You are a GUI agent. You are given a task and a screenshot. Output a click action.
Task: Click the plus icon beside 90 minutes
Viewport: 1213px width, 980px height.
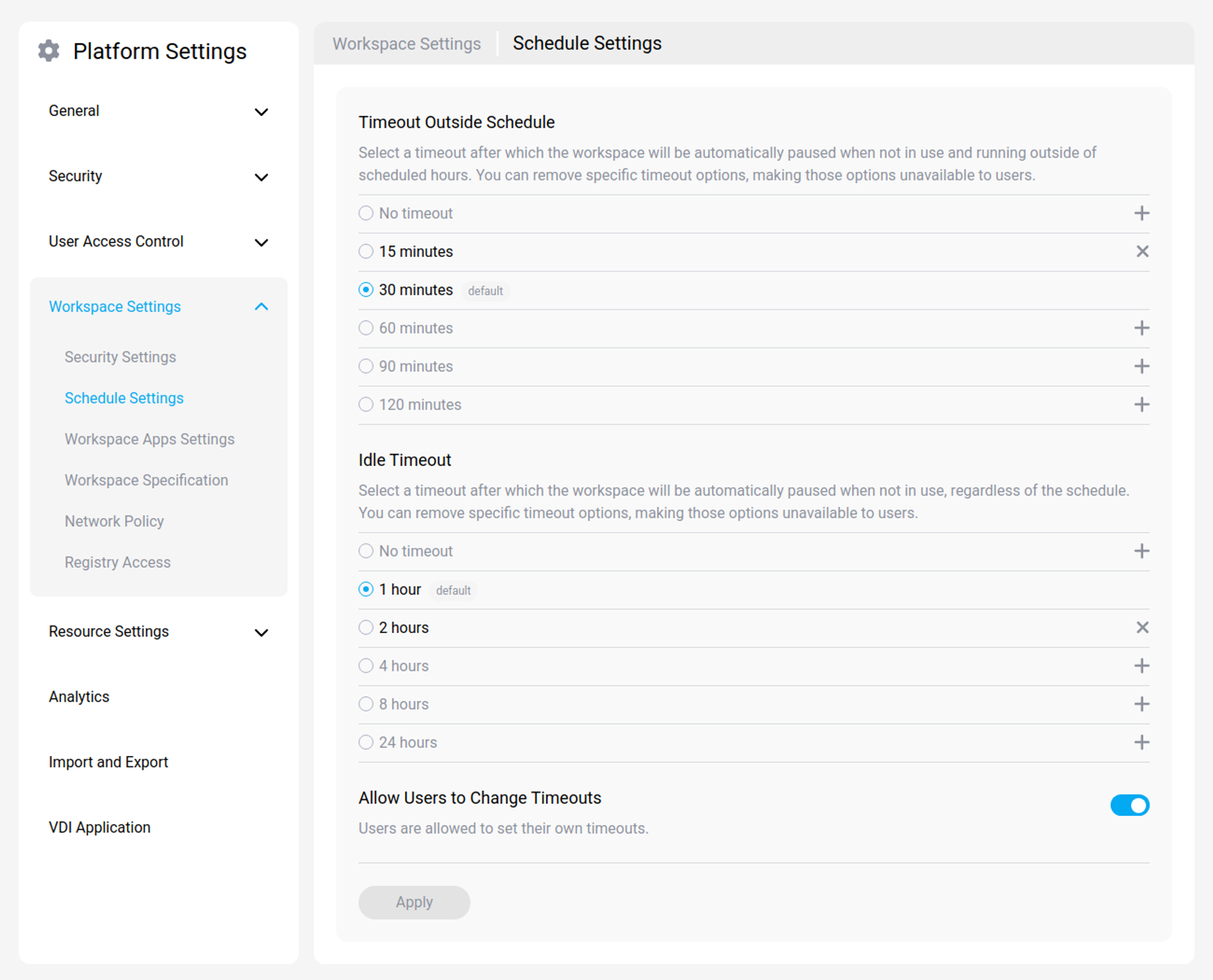(1142, 366)
